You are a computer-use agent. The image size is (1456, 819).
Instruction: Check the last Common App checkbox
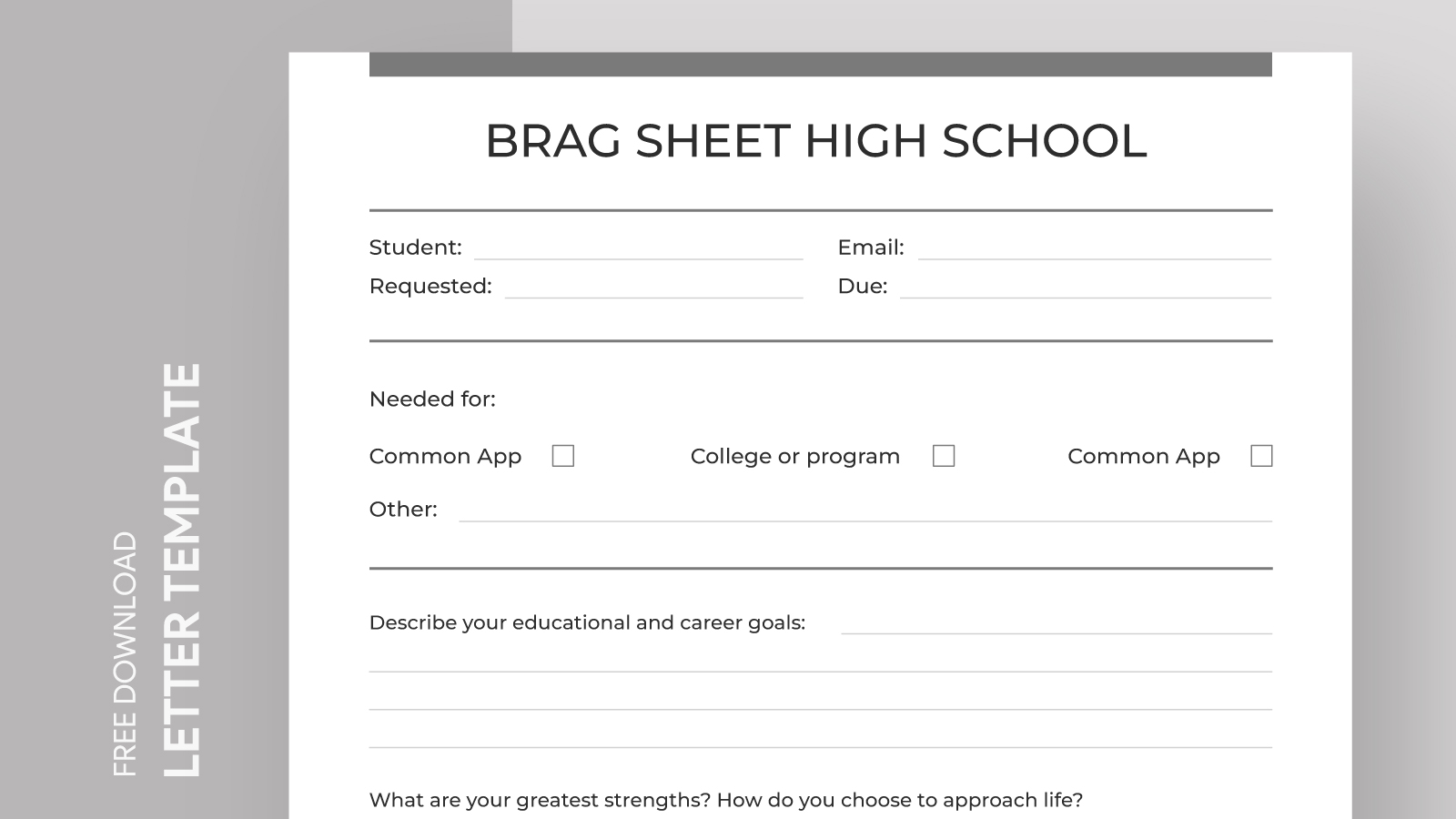[1261, 456]
